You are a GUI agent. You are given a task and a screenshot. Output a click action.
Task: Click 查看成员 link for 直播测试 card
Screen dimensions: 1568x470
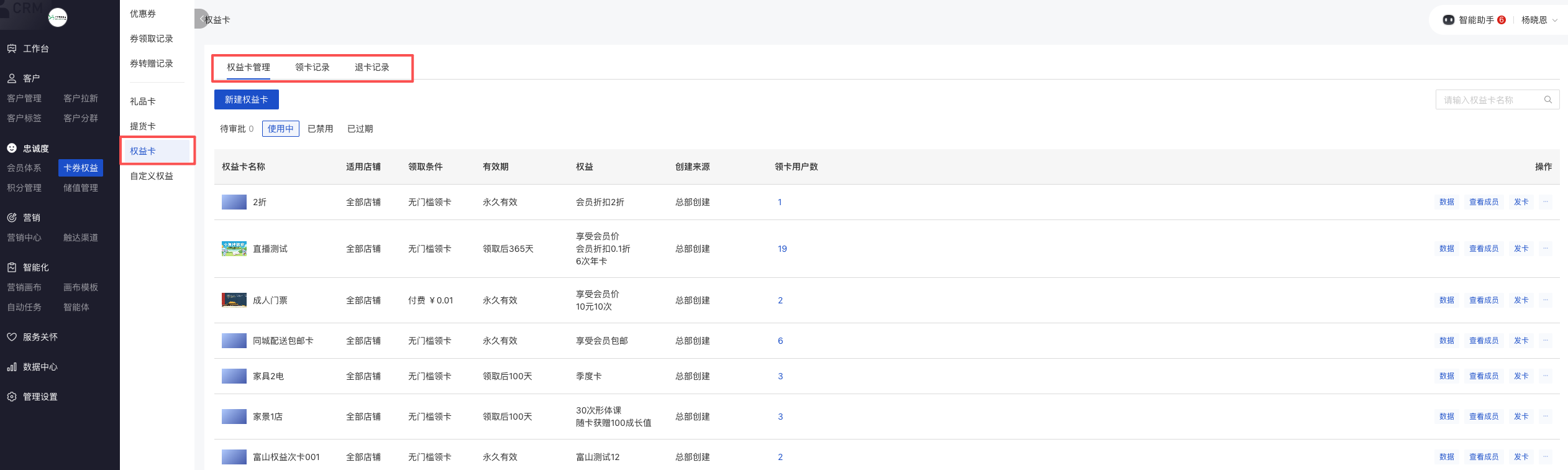1483,249
